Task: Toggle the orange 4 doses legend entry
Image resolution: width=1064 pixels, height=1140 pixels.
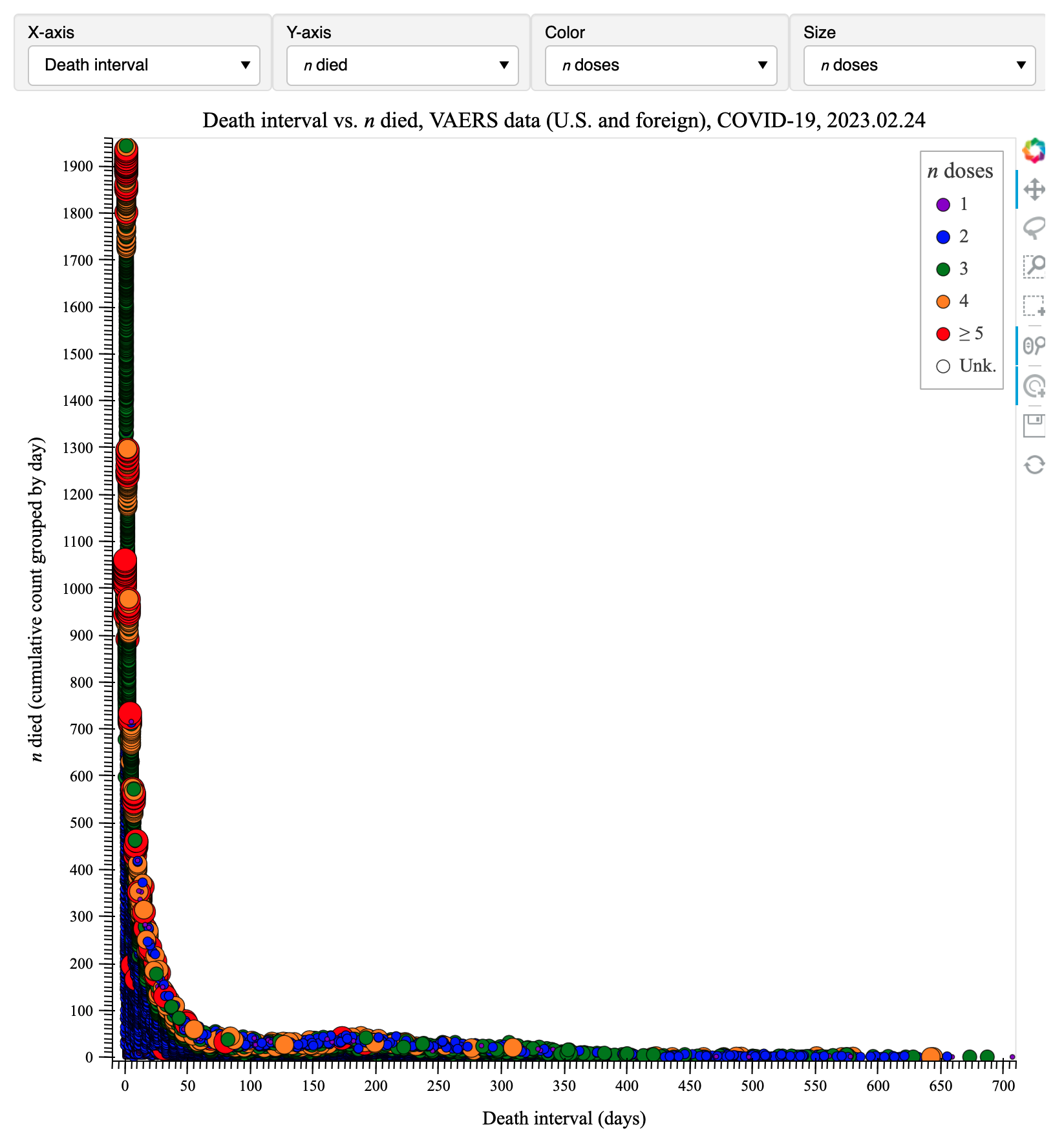Action: click(952, 302)
